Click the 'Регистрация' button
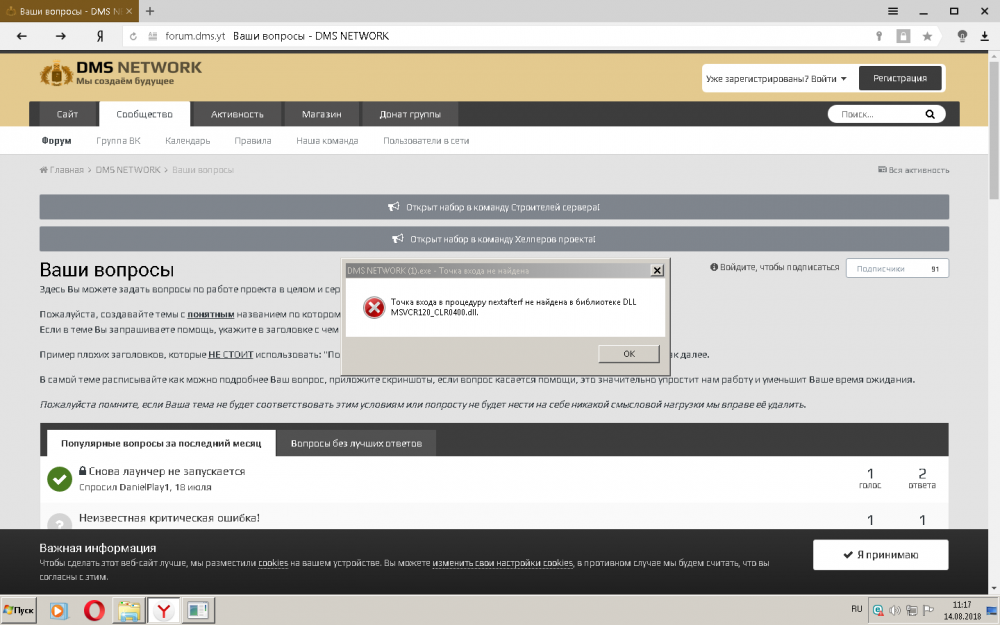Viewport: 1000px width, 625px height. (899, 78)
